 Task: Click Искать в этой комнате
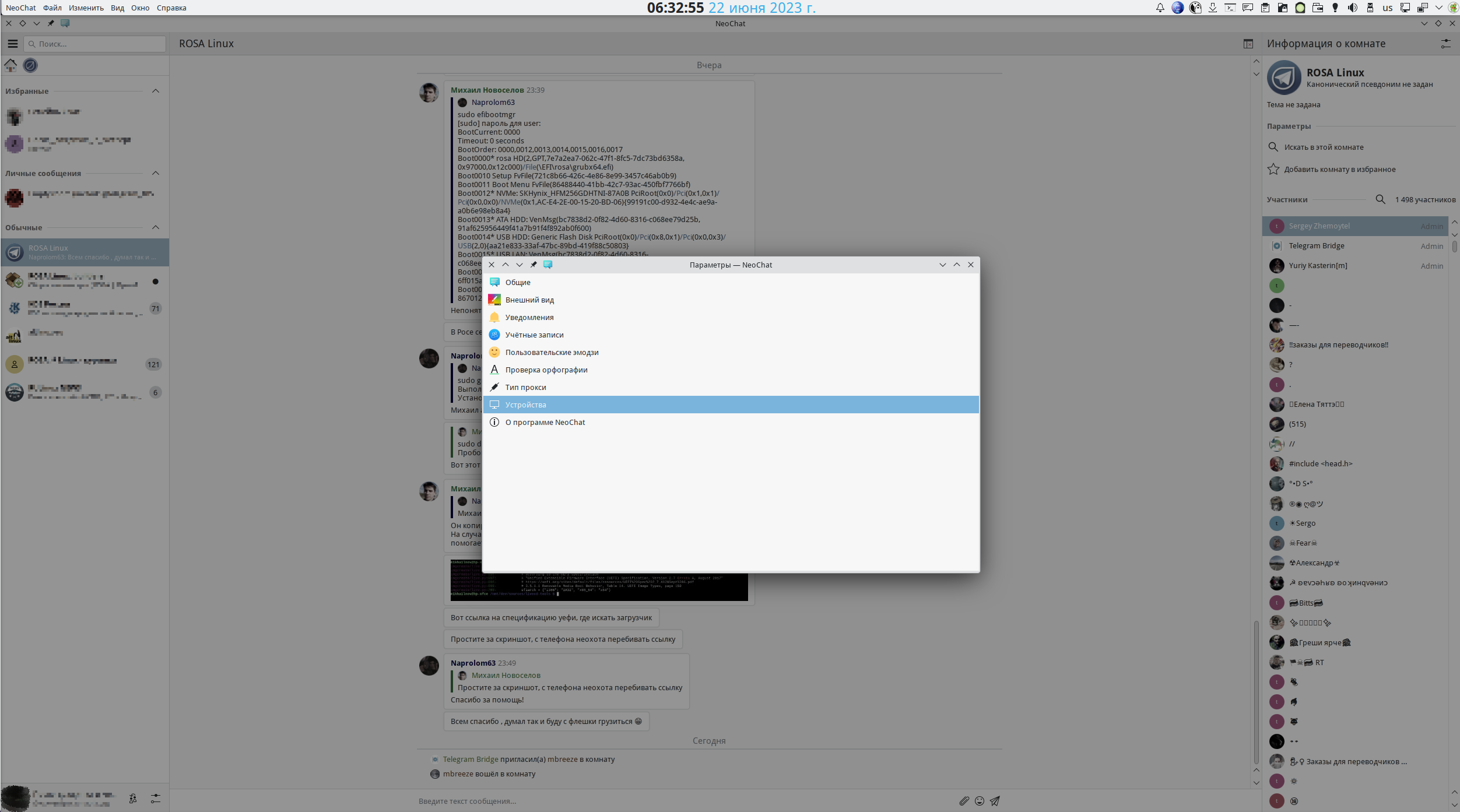(x=1324, y=147)
